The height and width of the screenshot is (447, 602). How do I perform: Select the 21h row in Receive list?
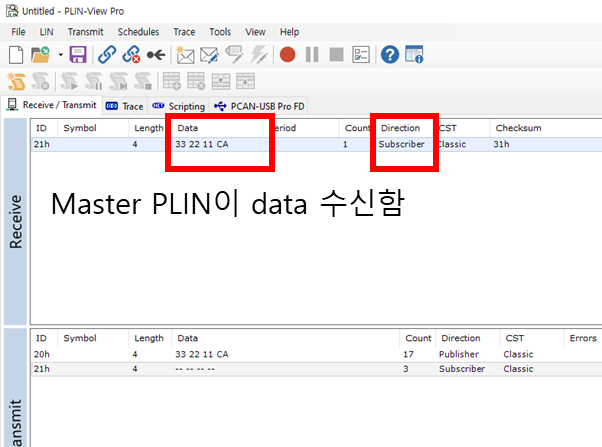pyautogui.click(x=316, y=144)
